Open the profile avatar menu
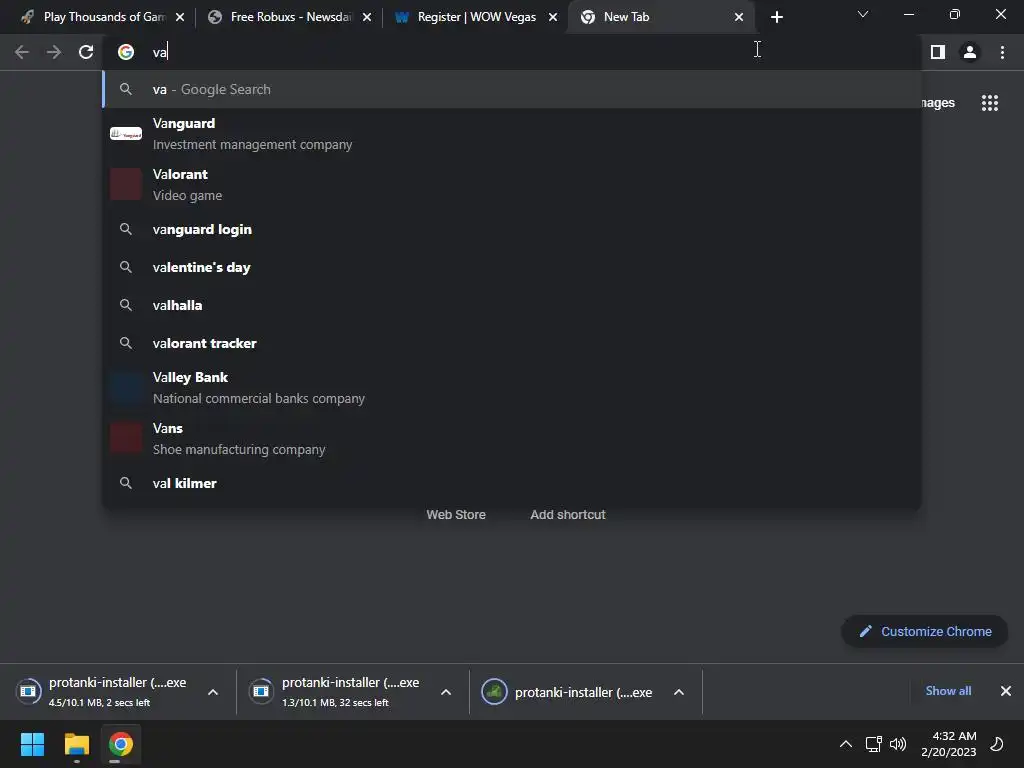 point(970,52)
